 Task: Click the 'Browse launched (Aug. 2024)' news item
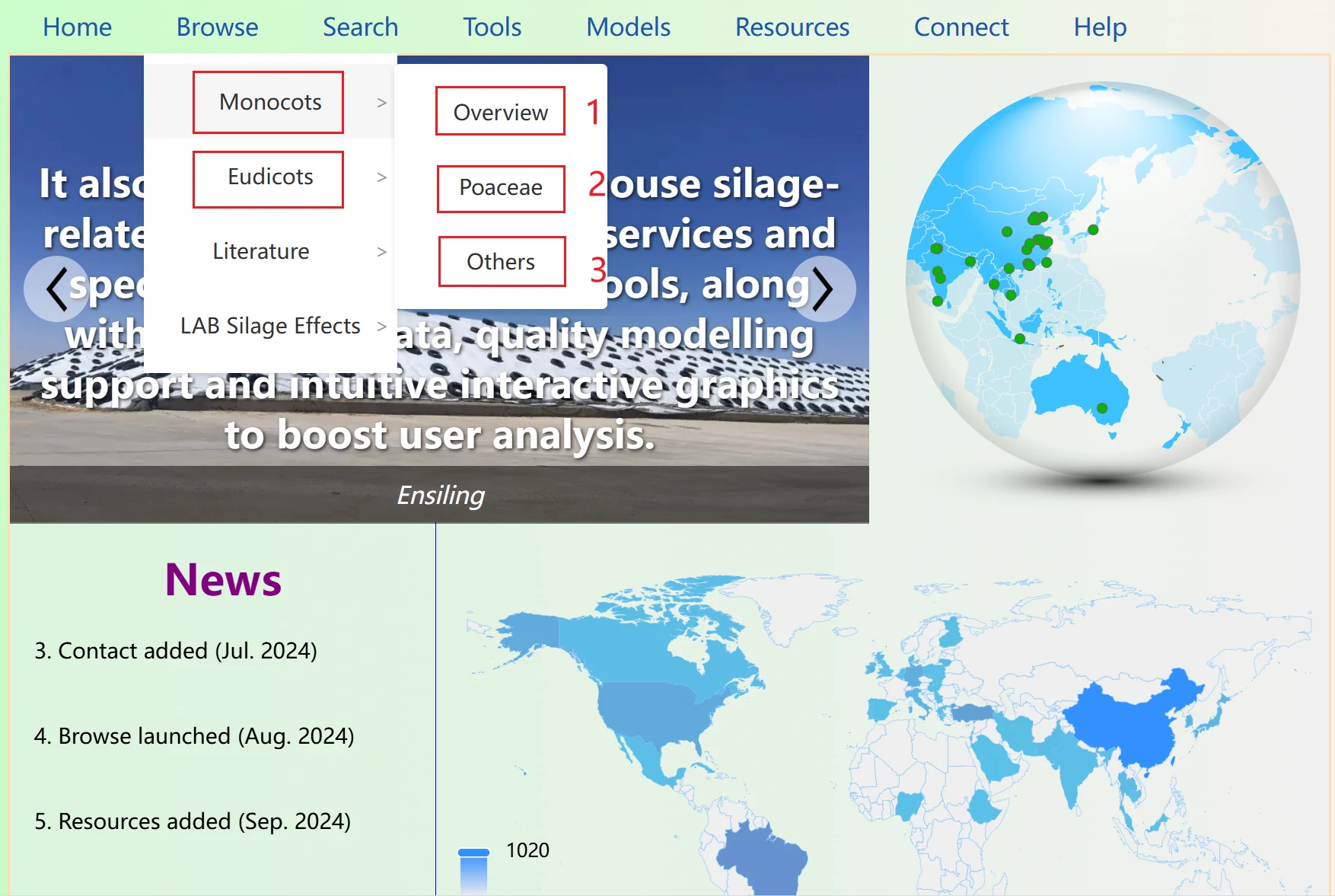(194, 735)
